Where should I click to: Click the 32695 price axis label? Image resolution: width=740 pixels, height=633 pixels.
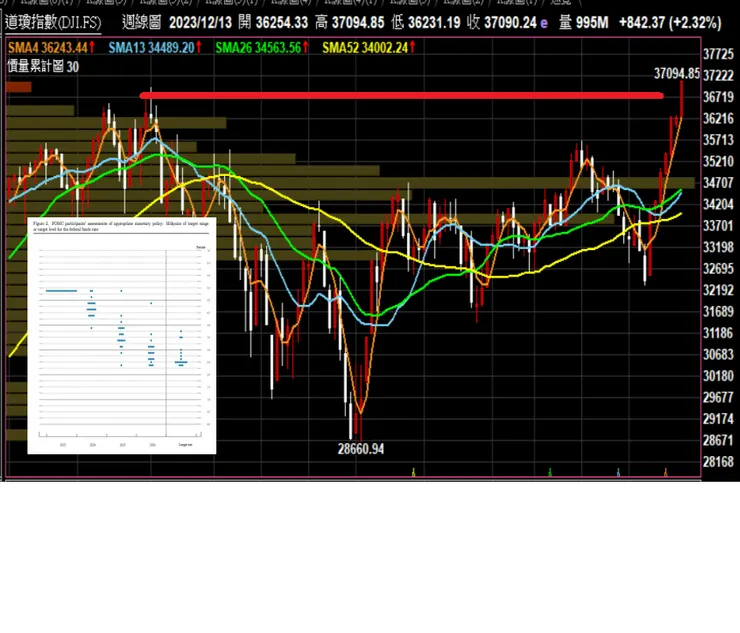tap(718, 269)
